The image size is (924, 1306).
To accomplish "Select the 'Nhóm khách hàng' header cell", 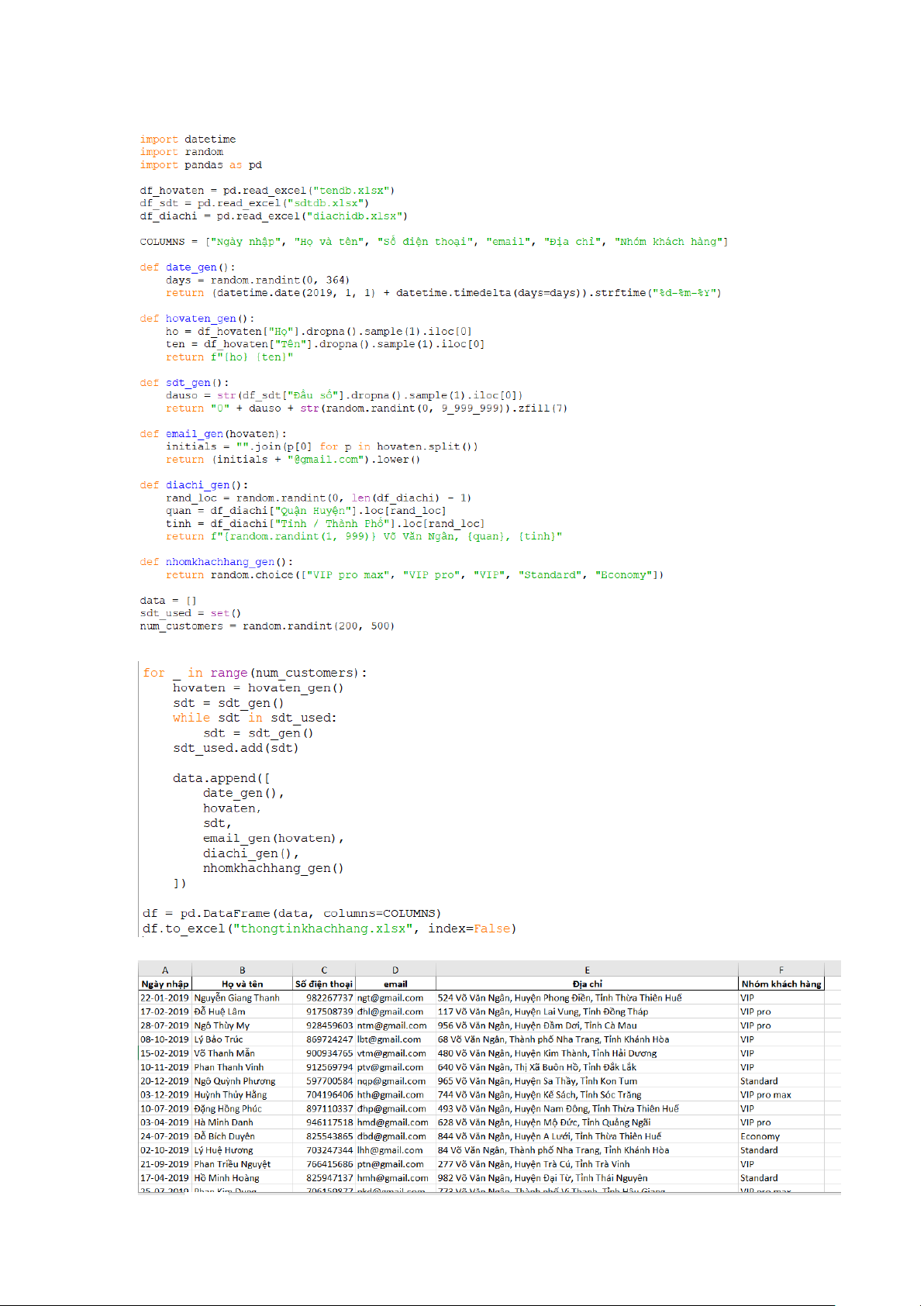I will (x=781, y=984).
